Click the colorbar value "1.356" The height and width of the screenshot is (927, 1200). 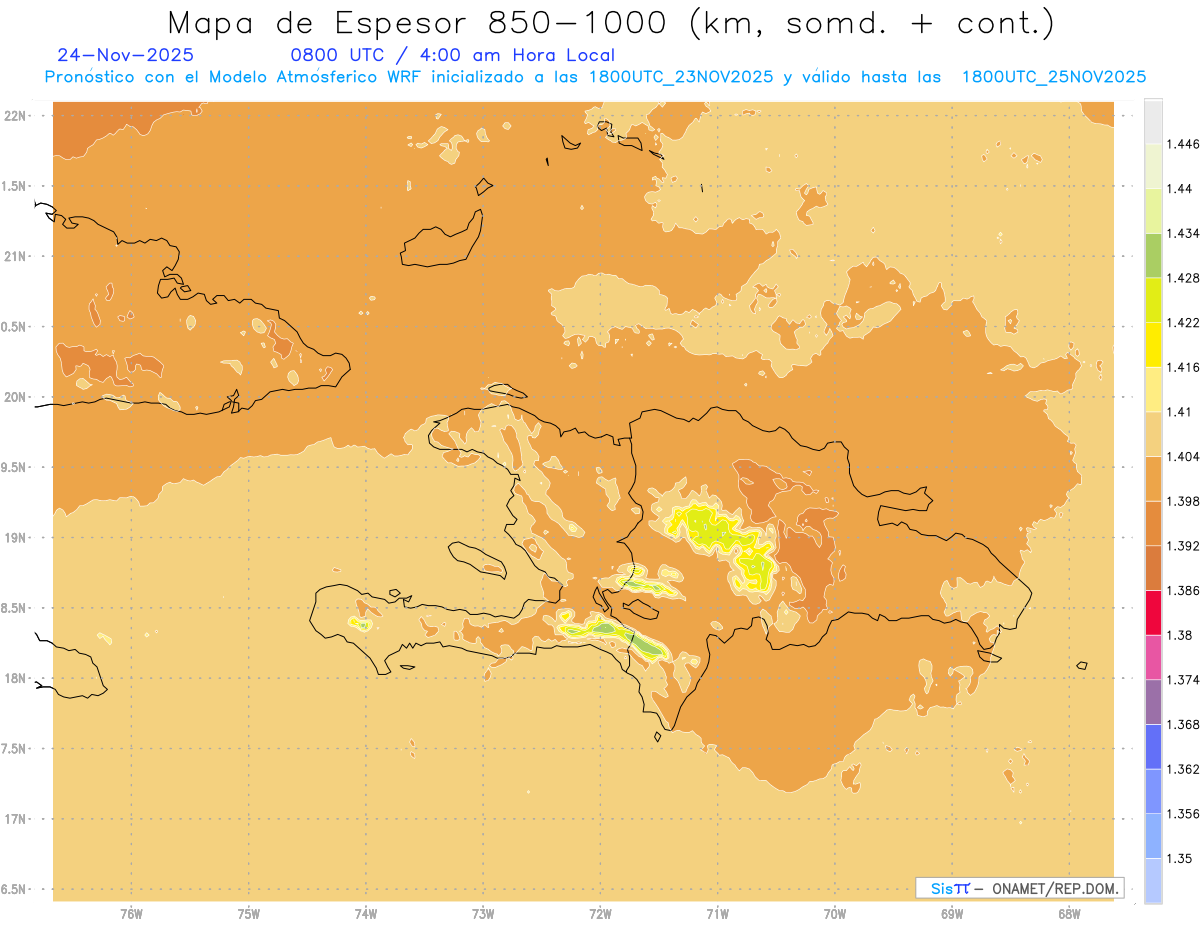[1185, 813]
